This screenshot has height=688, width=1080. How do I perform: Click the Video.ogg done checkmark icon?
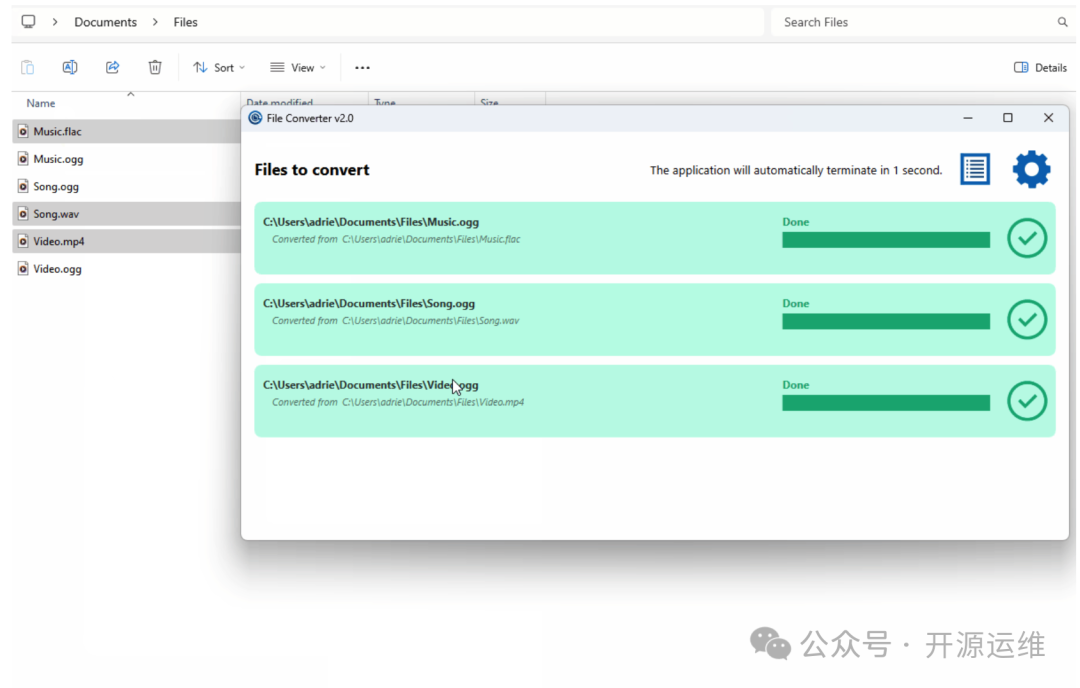pyautogui.click(x=1027, y=401)
